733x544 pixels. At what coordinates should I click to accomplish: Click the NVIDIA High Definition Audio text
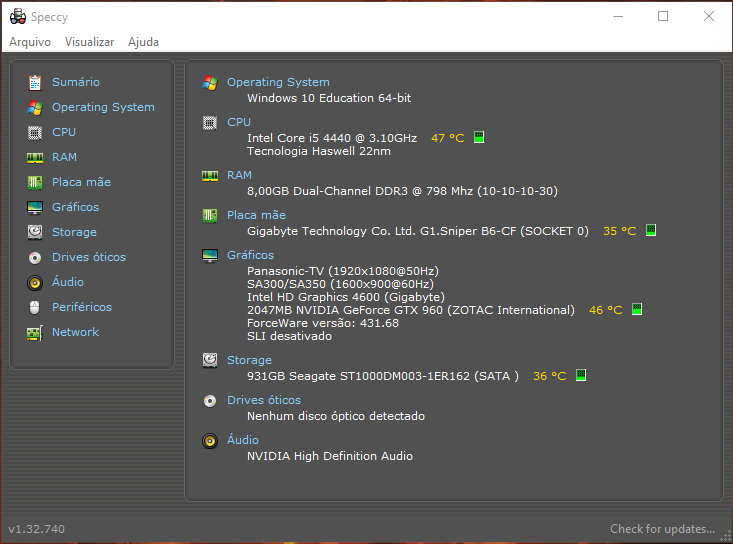point(330,456)
